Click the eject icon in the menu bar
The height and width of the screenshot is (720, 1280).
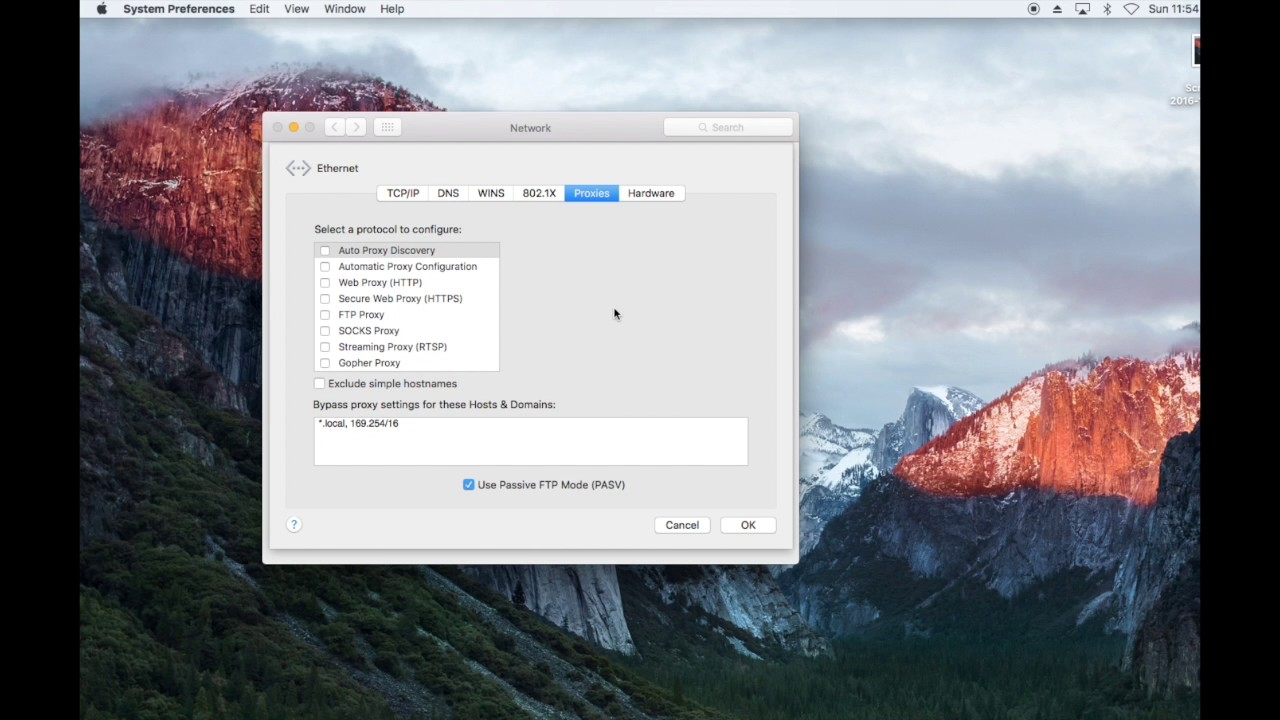click(x=1057, y=9)
